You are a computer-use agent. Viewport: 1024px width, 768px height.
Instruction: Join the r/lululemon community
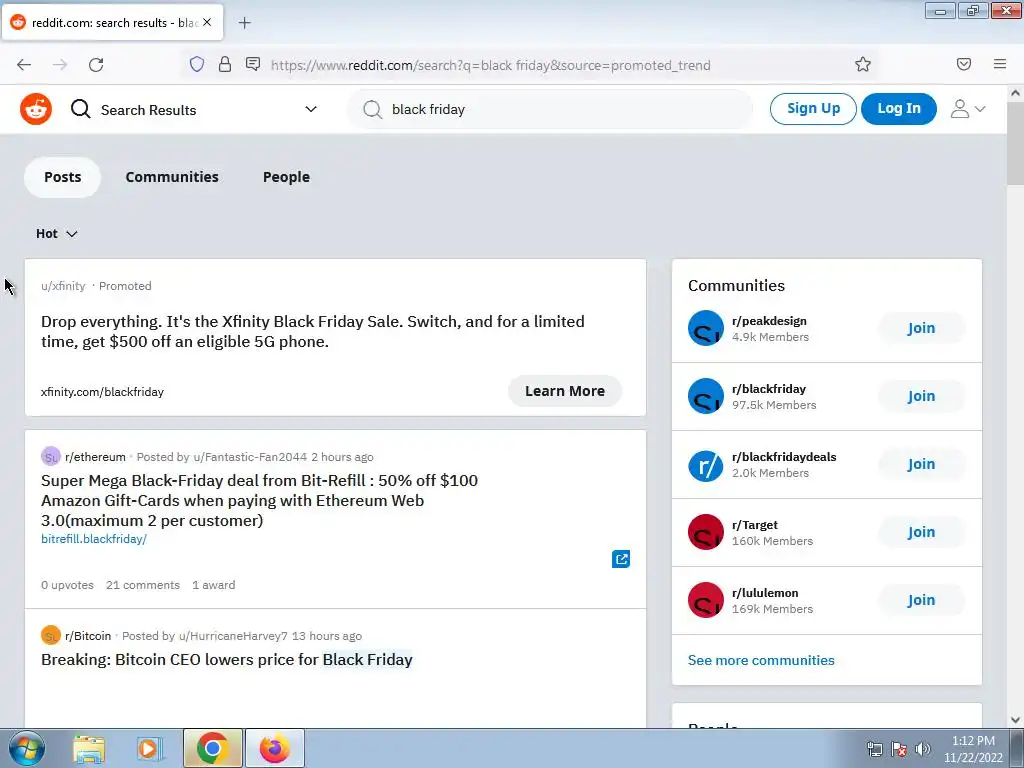[921, 600]
